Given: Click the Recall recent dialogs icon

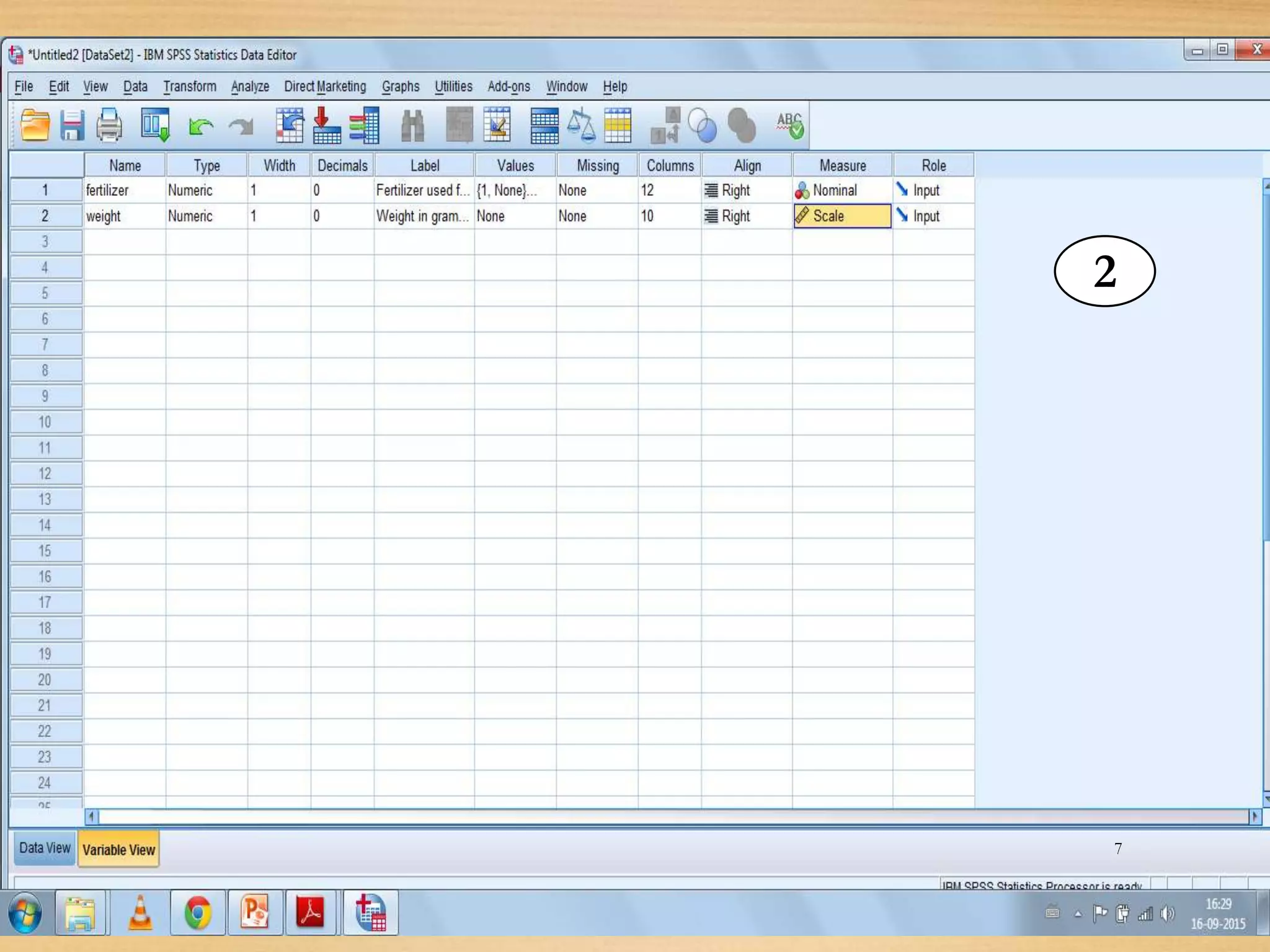Looking at the screenshot, I should 155,125.
